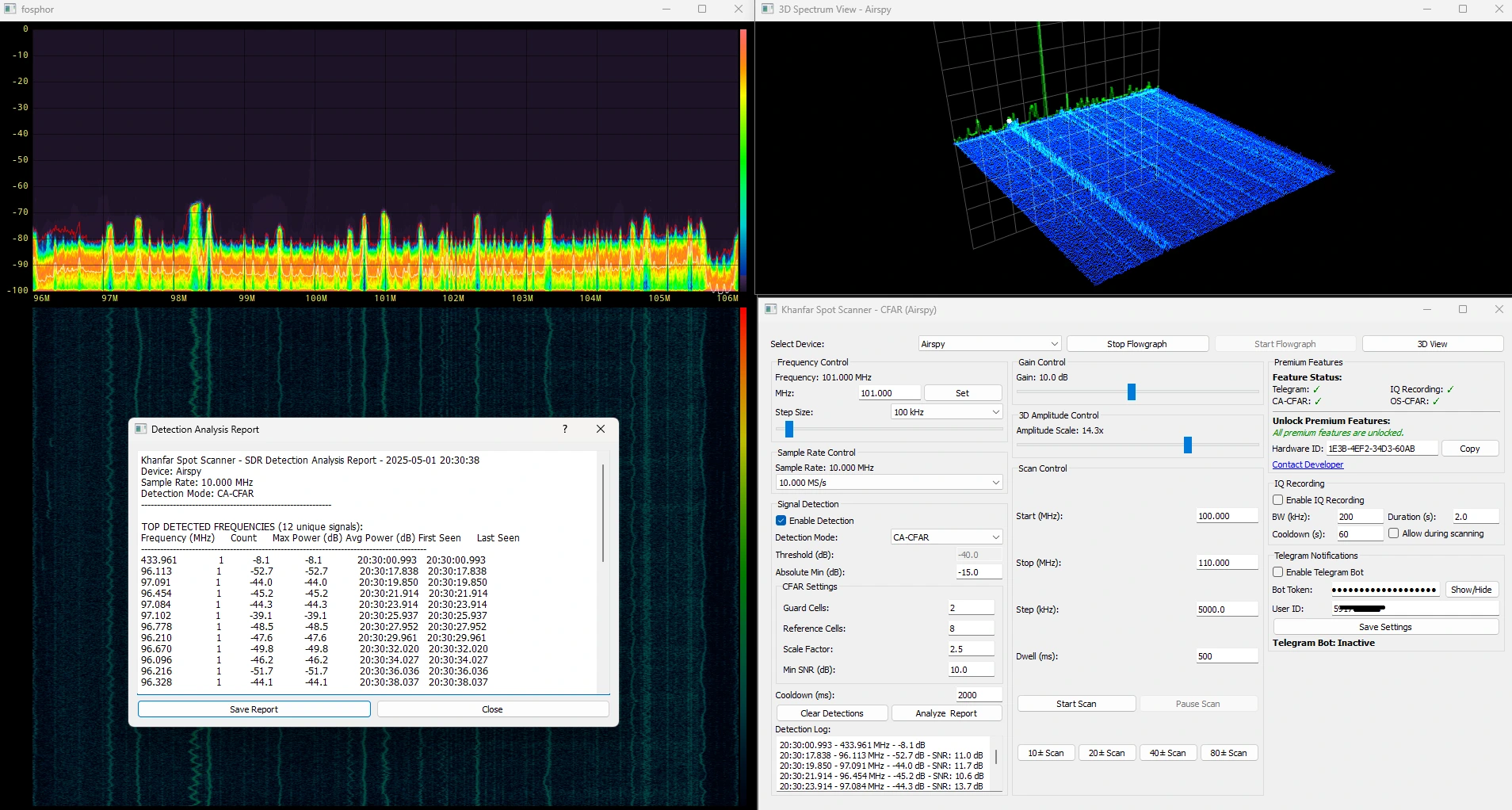The height and width of the screenshot is (810, 1512).
Task: Click the IQ Cooldown (s) field
Action: tap(1360, 534)
